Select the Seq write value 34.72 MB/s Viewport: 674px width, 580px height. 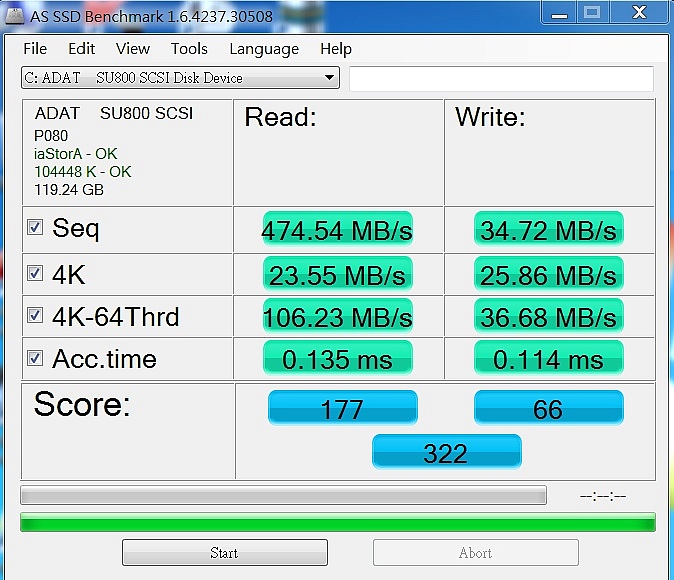(548, 230)
